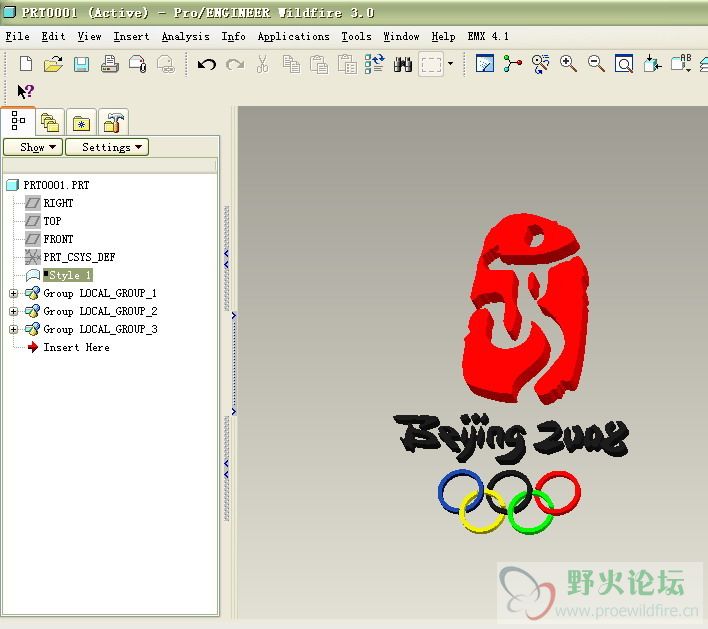Click the red Beijing emblem model
This screenshot has height=629, width=708.
pyautogui.click(x=526, y=309)
